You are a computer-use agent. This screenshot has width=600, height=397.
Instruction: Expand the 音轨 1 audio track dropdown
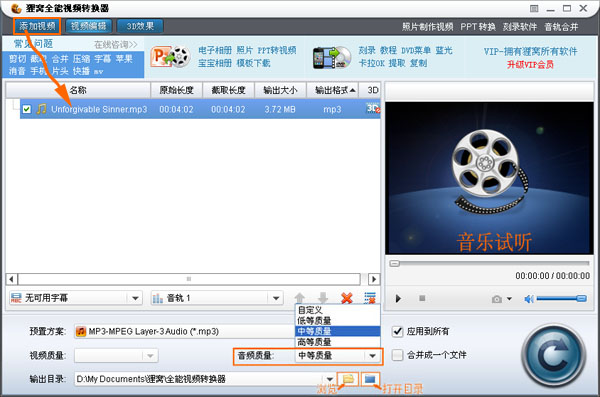217,298
